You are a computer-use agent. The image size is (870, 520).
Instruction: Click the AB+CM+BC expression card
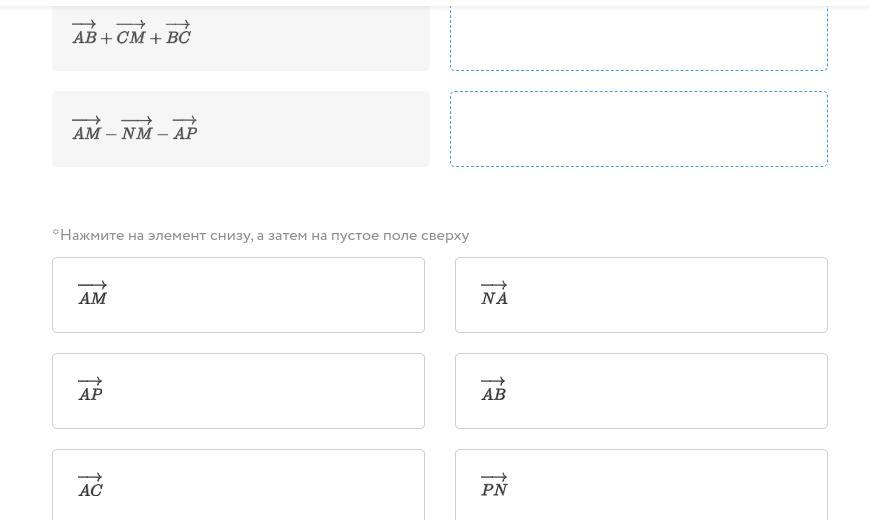(240, 36)
